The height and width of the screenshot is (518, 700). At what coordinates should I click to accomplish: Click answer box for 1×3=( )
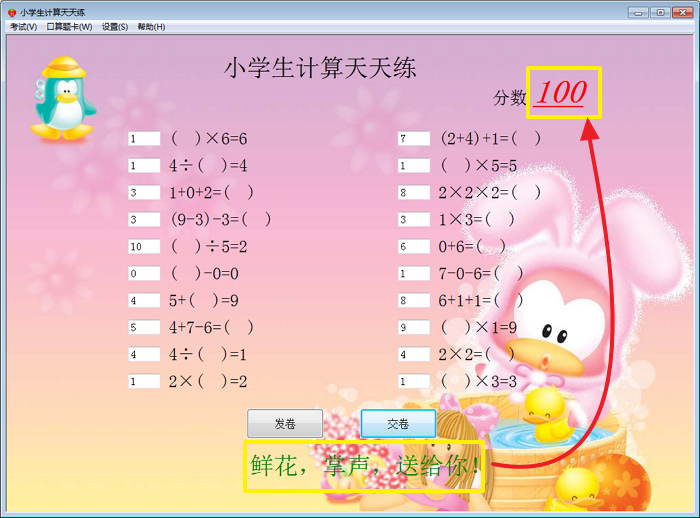coord(414,219)
